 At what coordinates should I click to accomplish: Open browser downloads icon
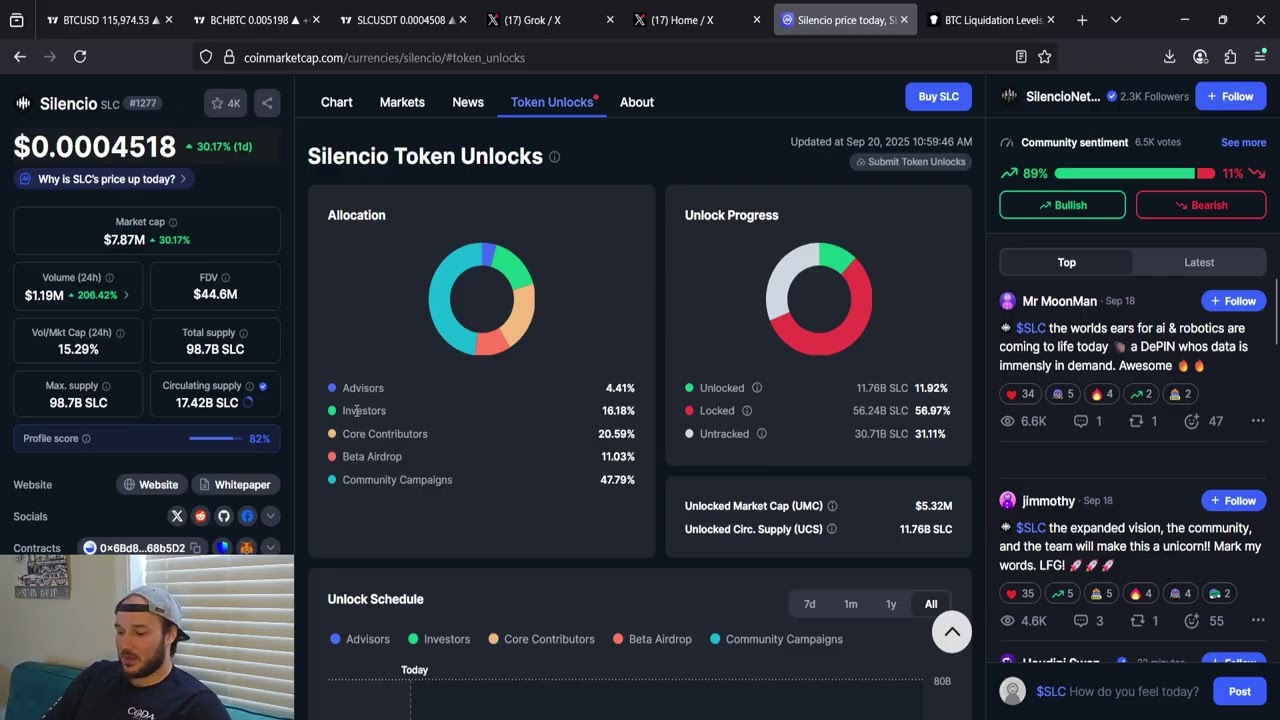(1169, 57)
